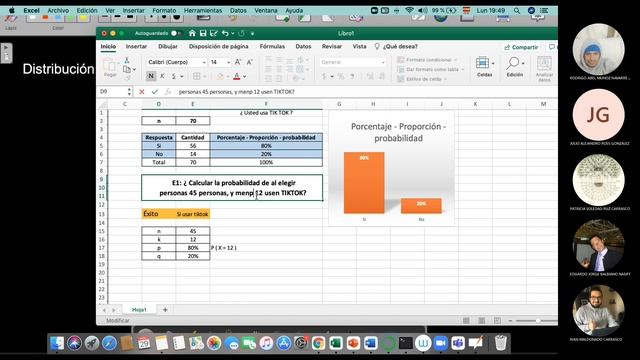Click the ¿Qué desea? search box
The height and width of the screenshot is (360, 640).
(x=396, y=47)
